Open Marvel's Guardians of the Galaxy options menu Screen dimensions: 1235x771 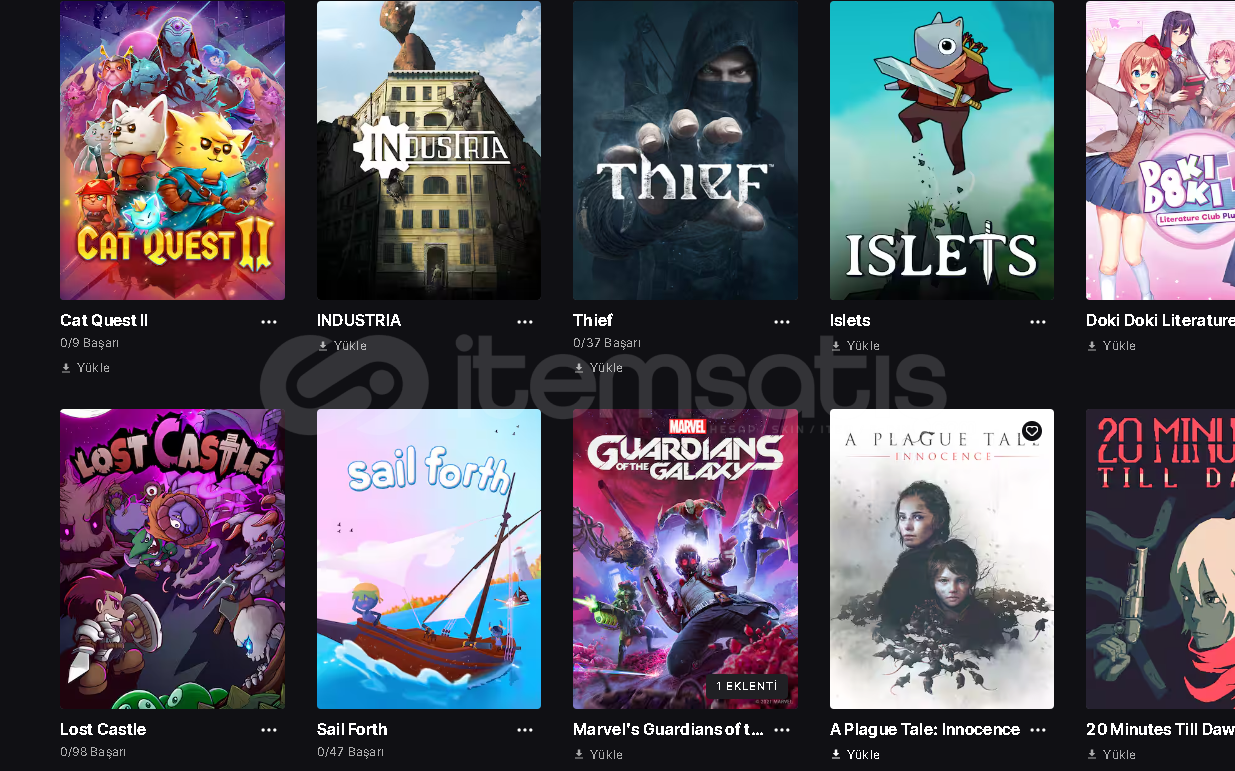[x=782, y=731]
